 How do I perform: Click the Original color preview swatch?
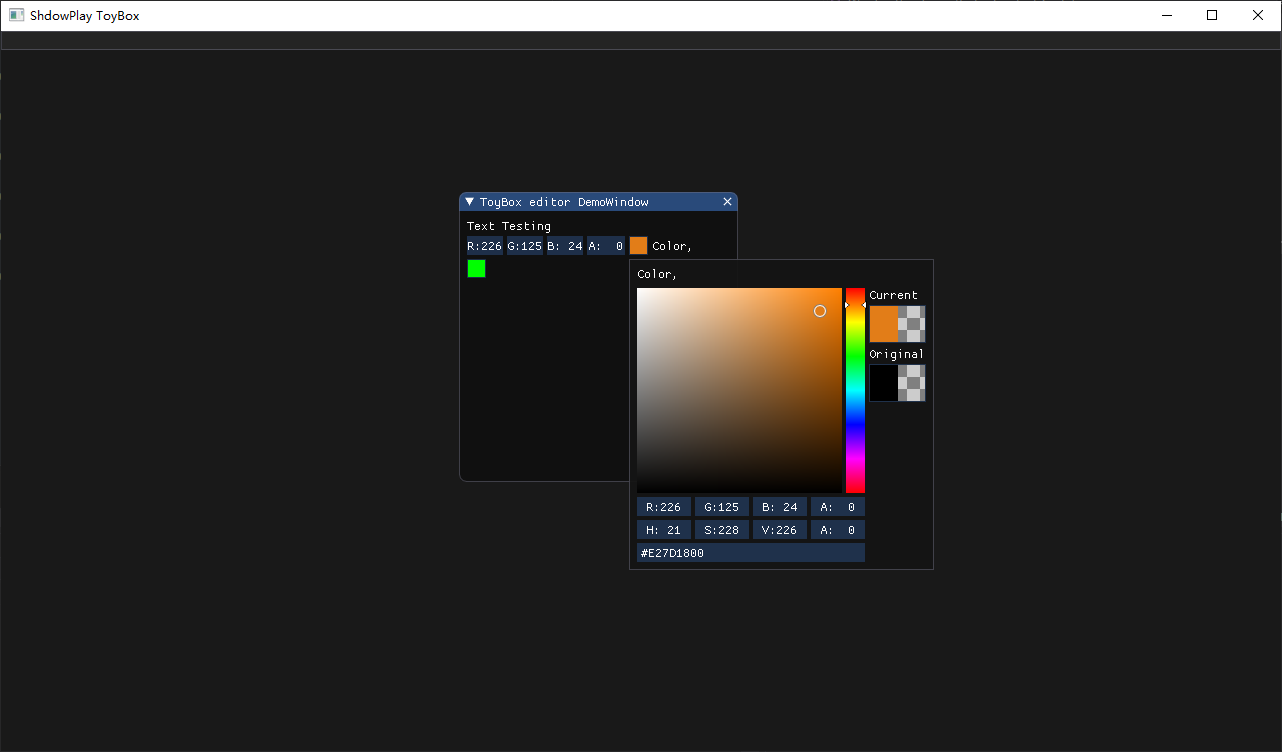897,383
